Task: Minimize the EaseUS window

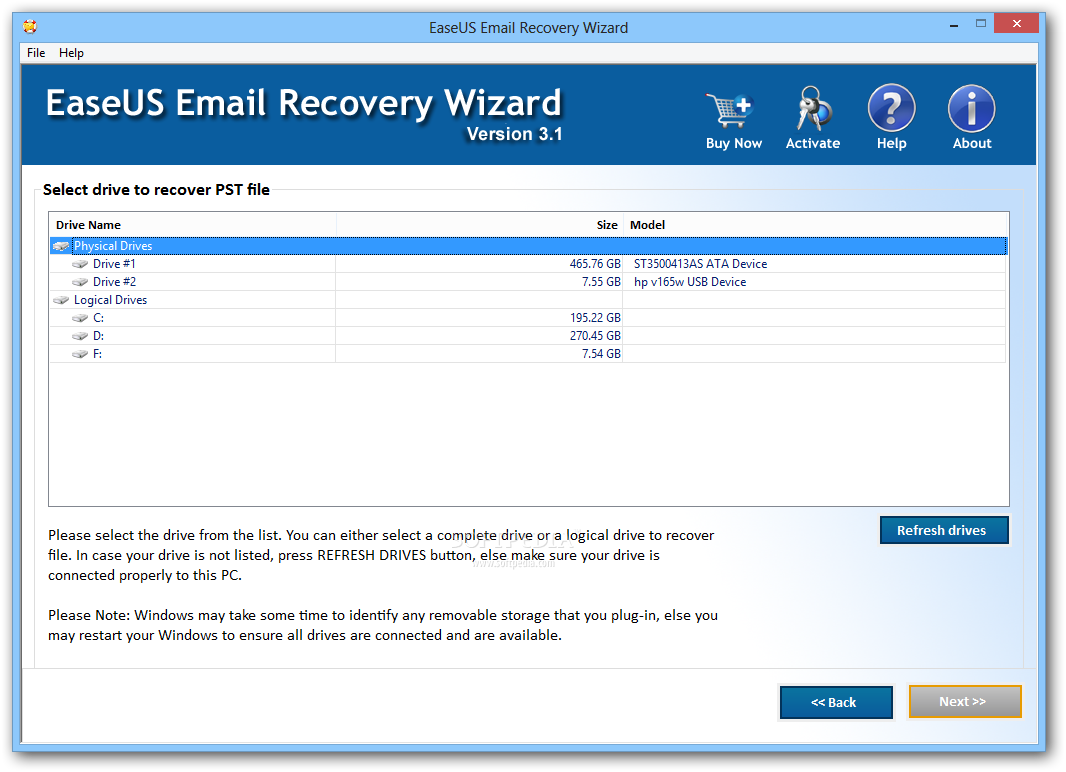Action: click(954, 24)
